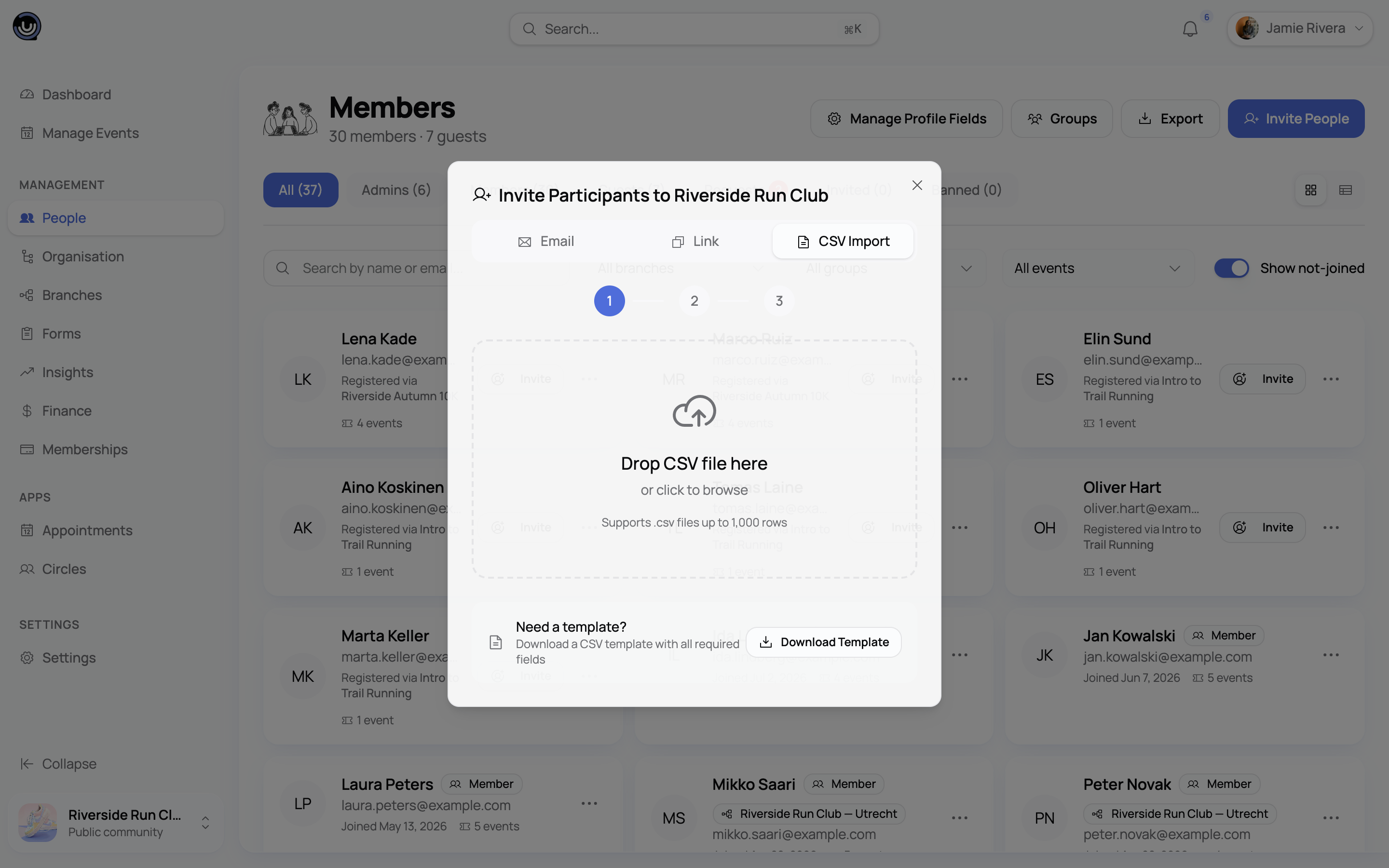This screenshot has width=1389, height=868.
Task: Click the Export button
Action: click(x=1170, y=119)
